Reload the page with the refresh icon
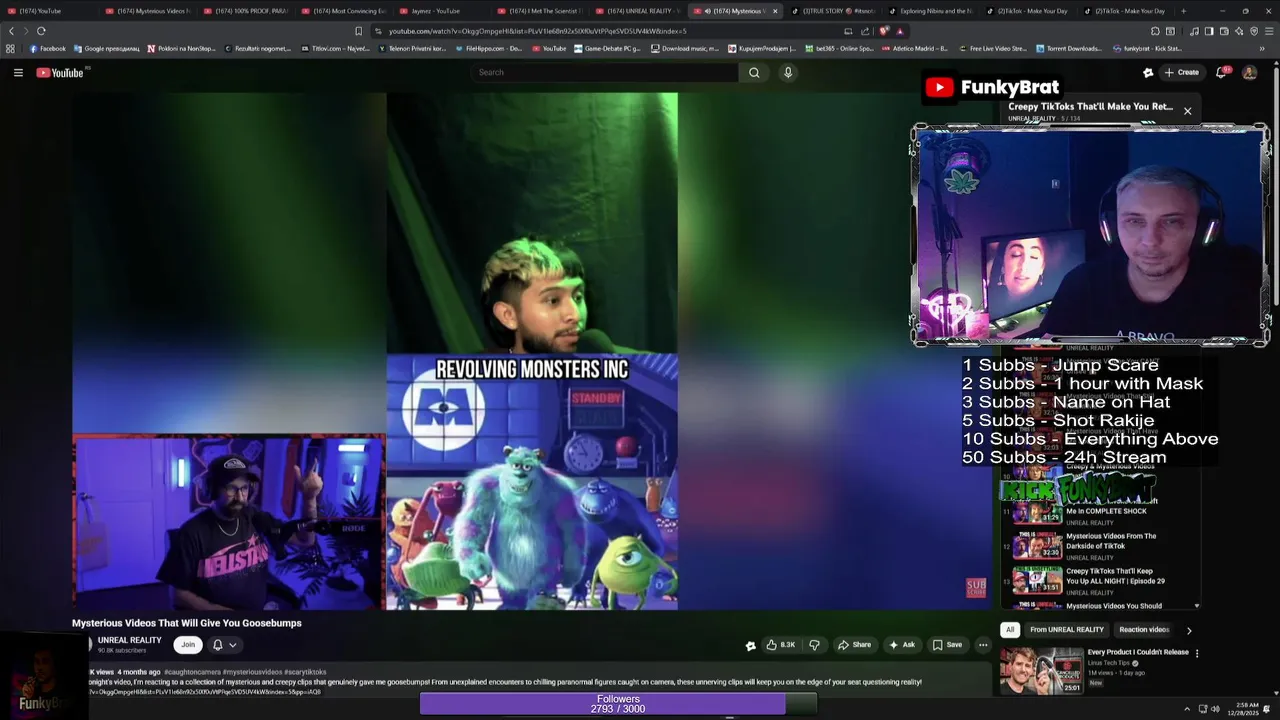 click(x=41, y=31)
